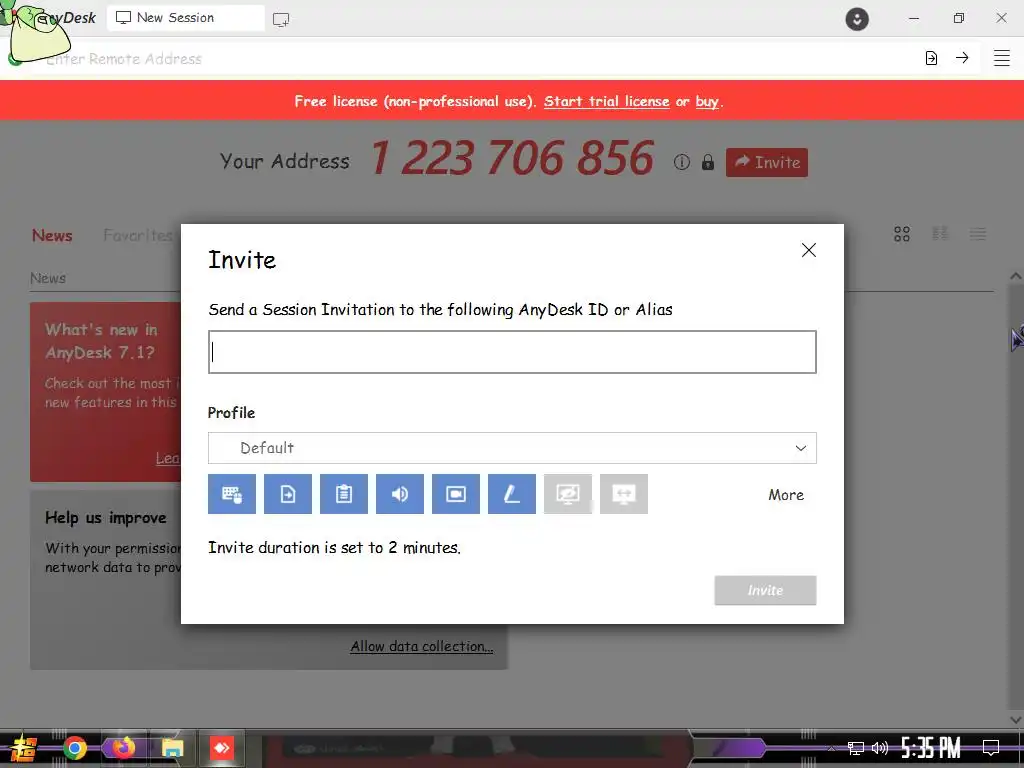Select the New Session tab
Image resolution: width=1024 pixels, height=768 pixels.
[185, 18]
